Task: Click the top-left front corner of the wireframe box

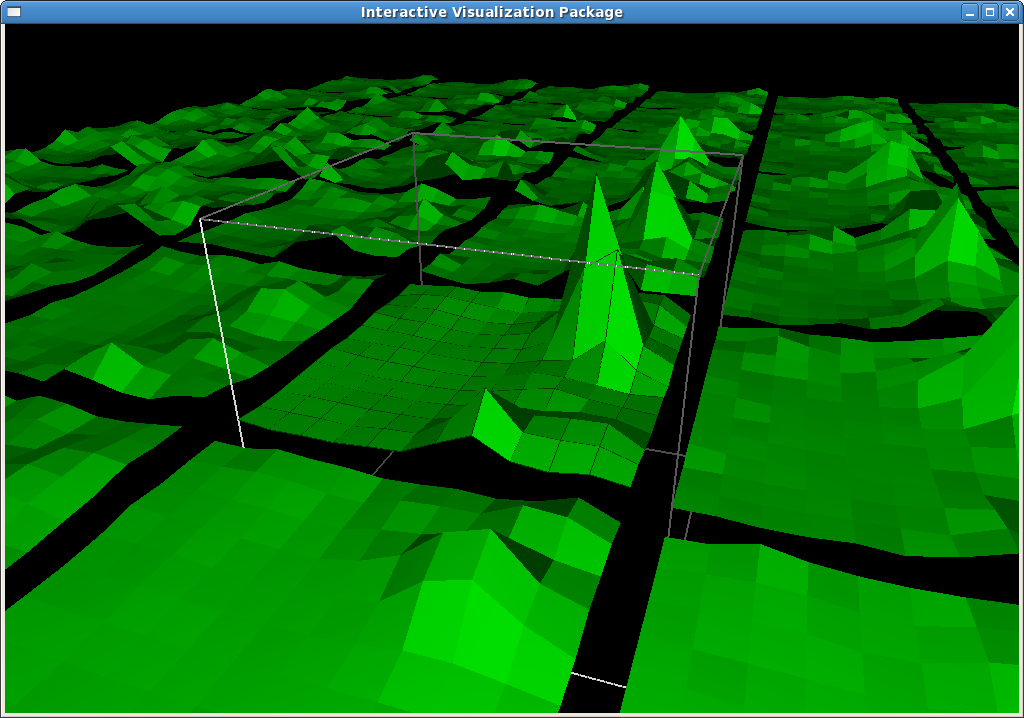Action: [201, 219]
